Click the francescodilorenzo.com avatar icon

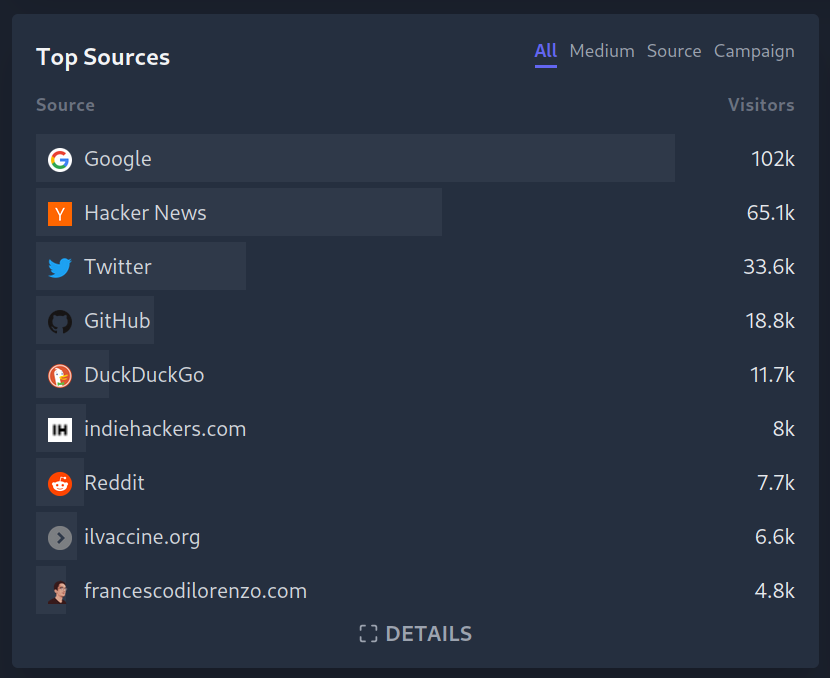60,592
